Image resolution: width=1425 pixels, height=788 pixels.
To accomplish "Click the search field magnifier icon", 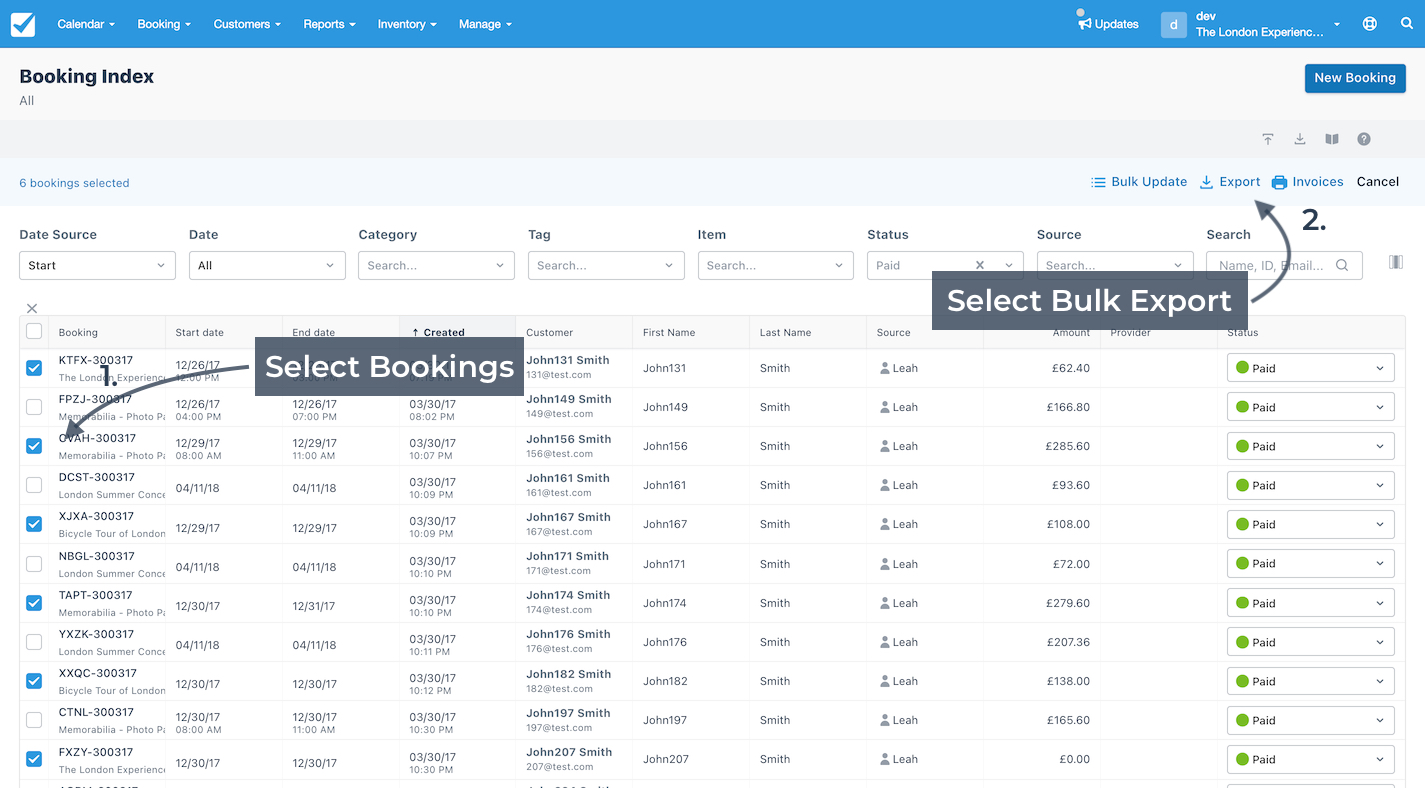I will click(x=1342, y=265).
